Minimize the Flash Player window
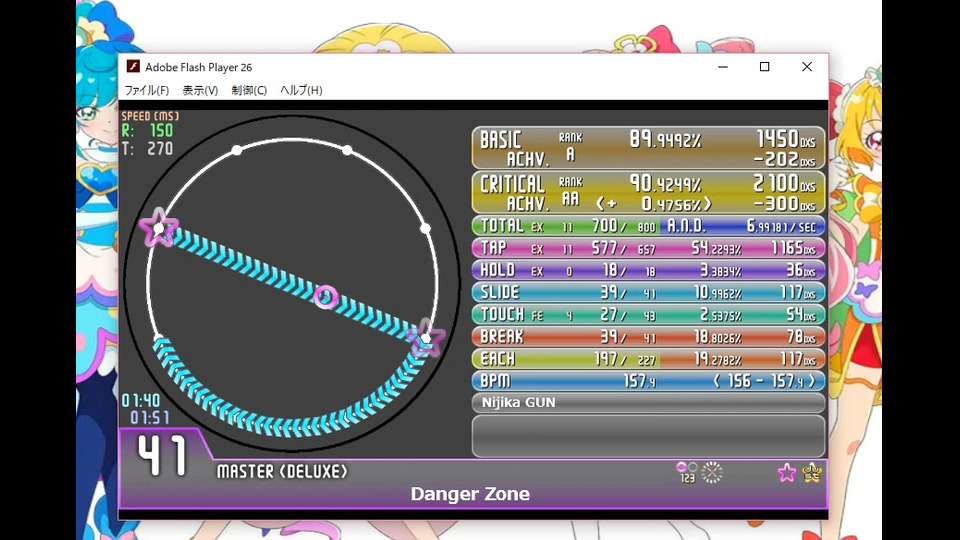 click(723, 67)
